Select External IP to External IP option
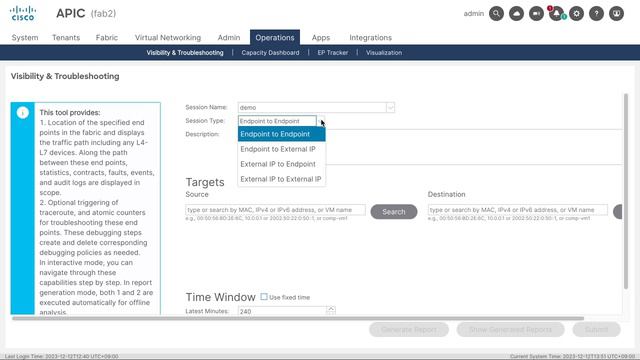Image resolution: width=640 pixels, height=360 pixels. pyautogui.click(x=282, y=179)
